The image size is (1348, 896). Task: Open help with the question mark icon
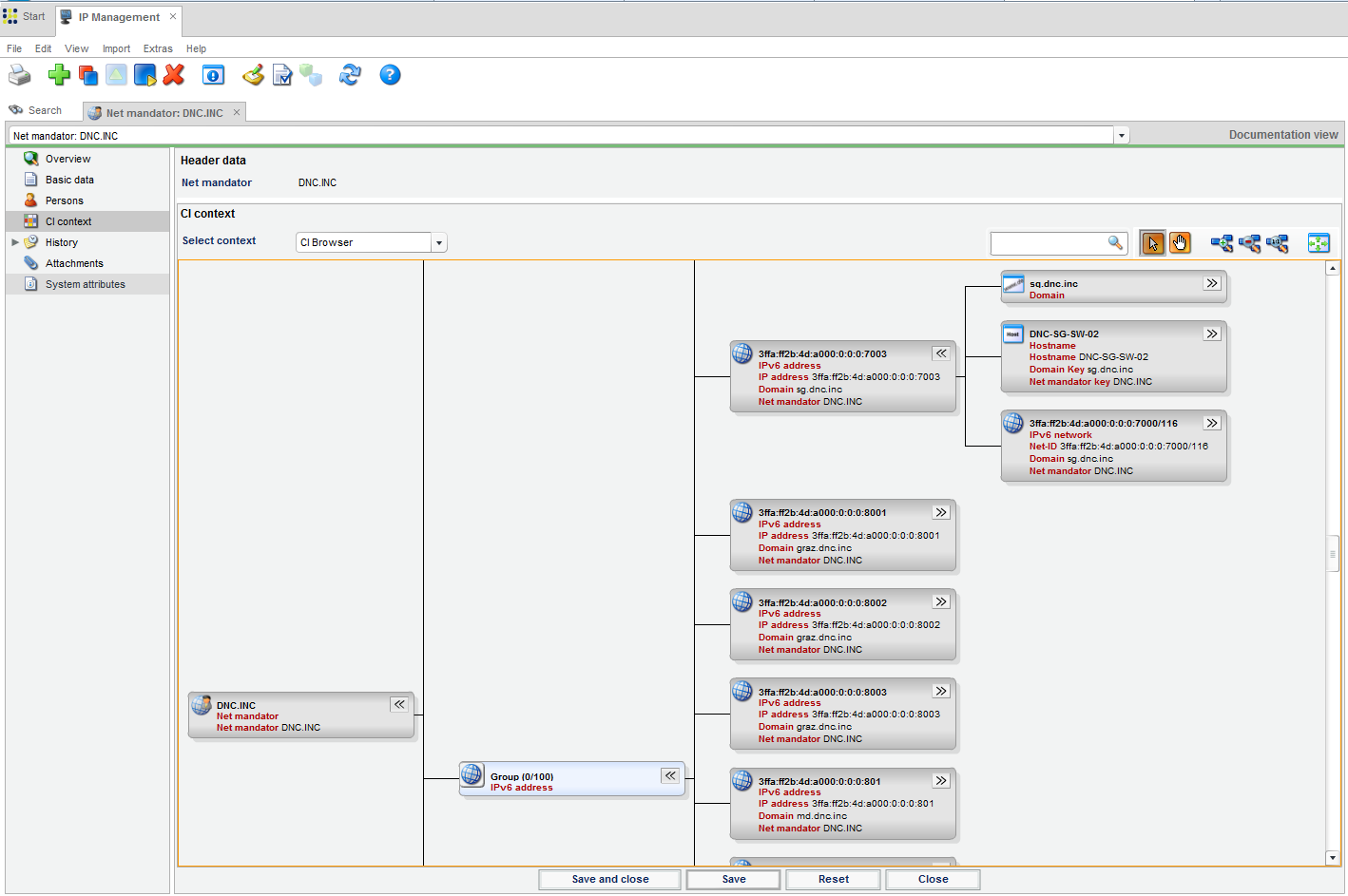click(x=390, y=75)
